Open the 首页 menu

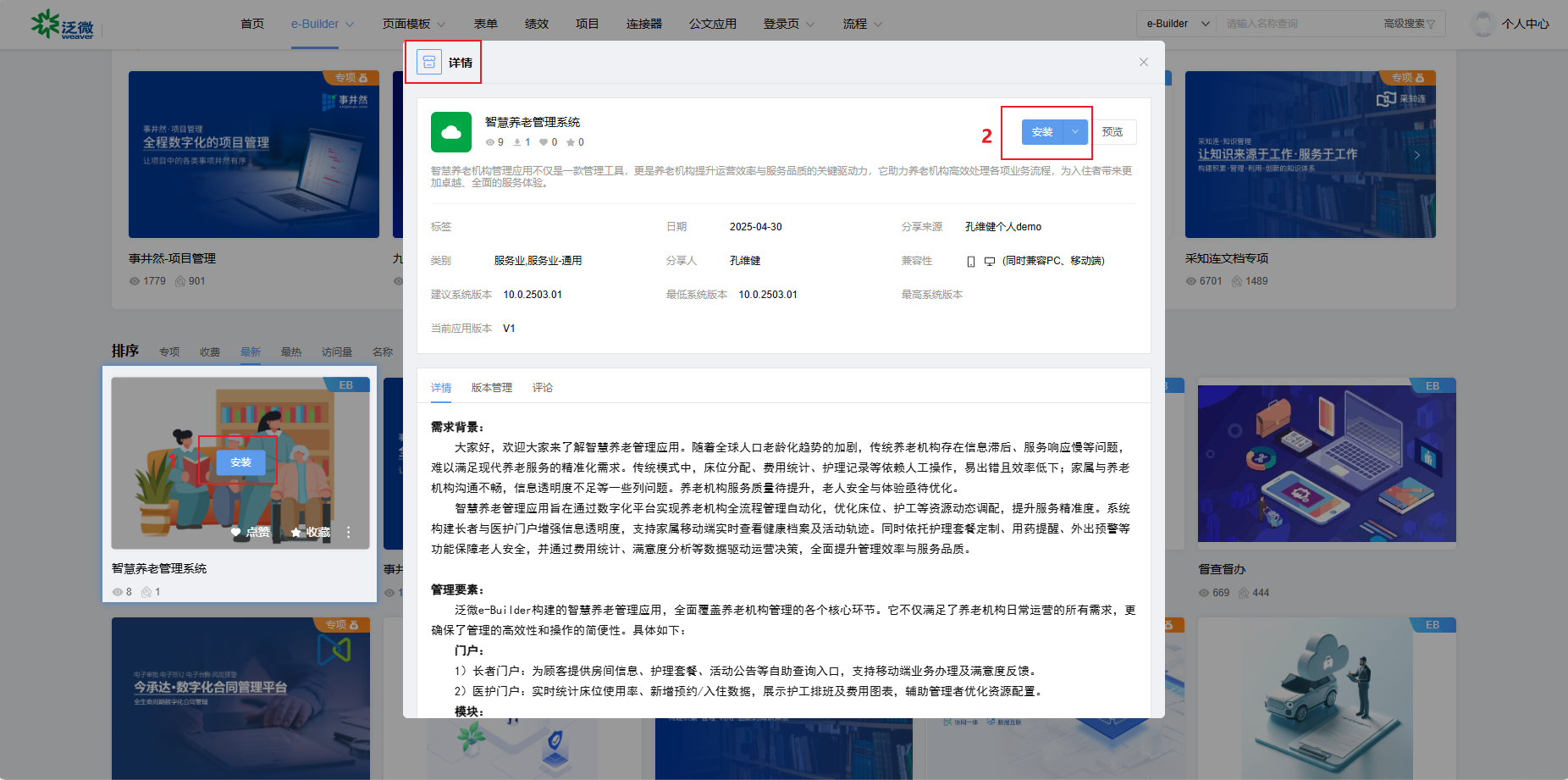click(x=252, y=24)
